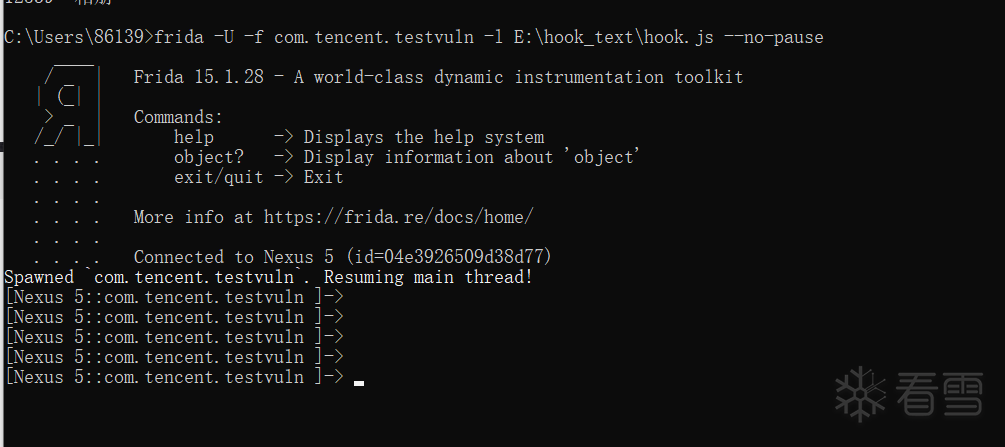
Task: Click the --no-pause flag
Action: point(773,37)
